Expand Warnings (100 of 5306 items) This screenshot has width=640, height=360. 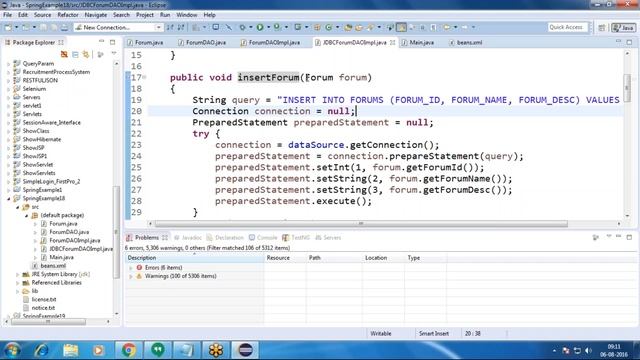coord(131,276)
